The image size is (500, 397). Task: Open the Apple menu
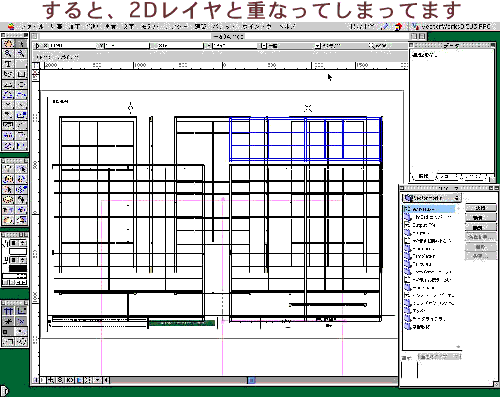coord(11,27)
